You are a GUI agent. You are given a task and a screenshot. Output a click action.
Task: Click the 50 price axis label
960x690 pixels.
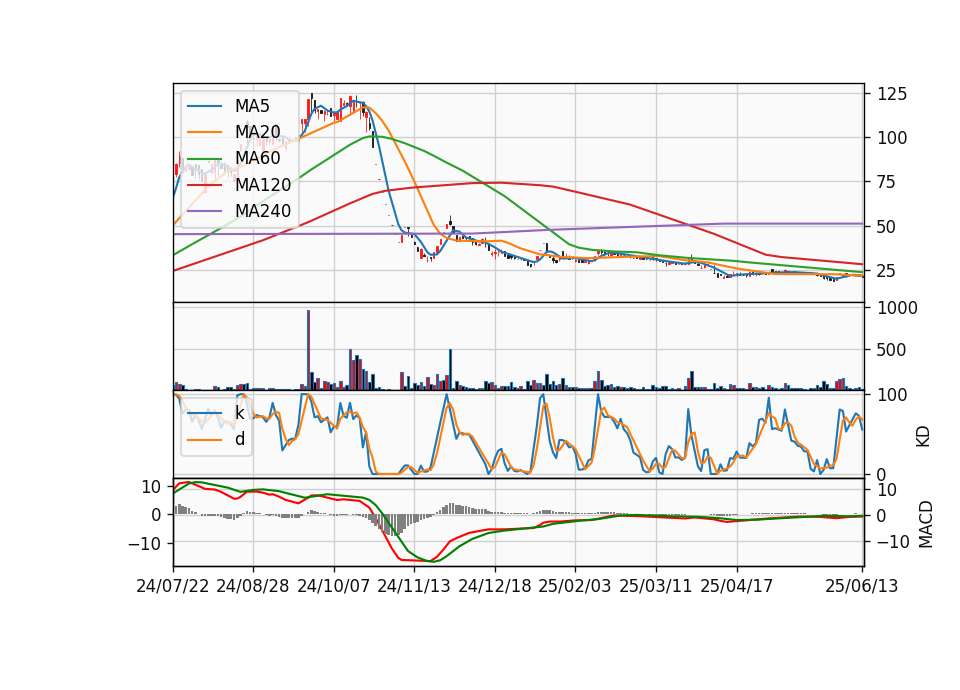[x=887, y=227]
